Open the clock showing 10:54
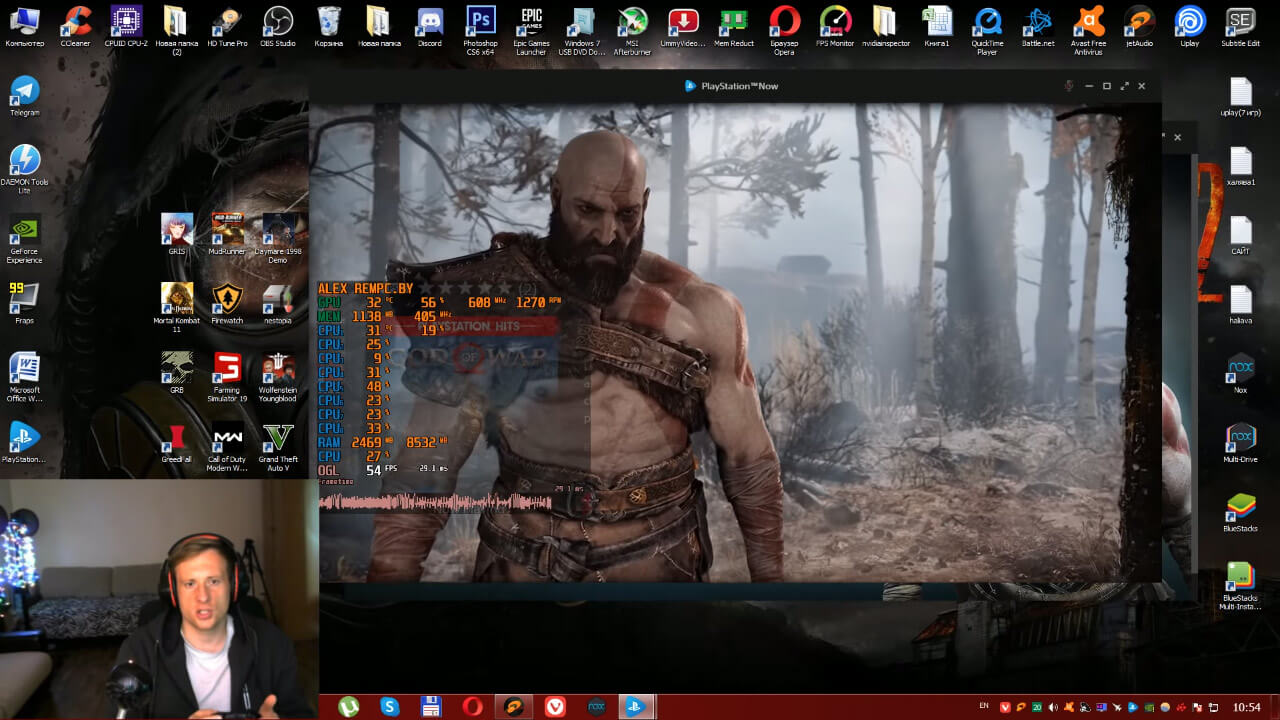 1246,707
